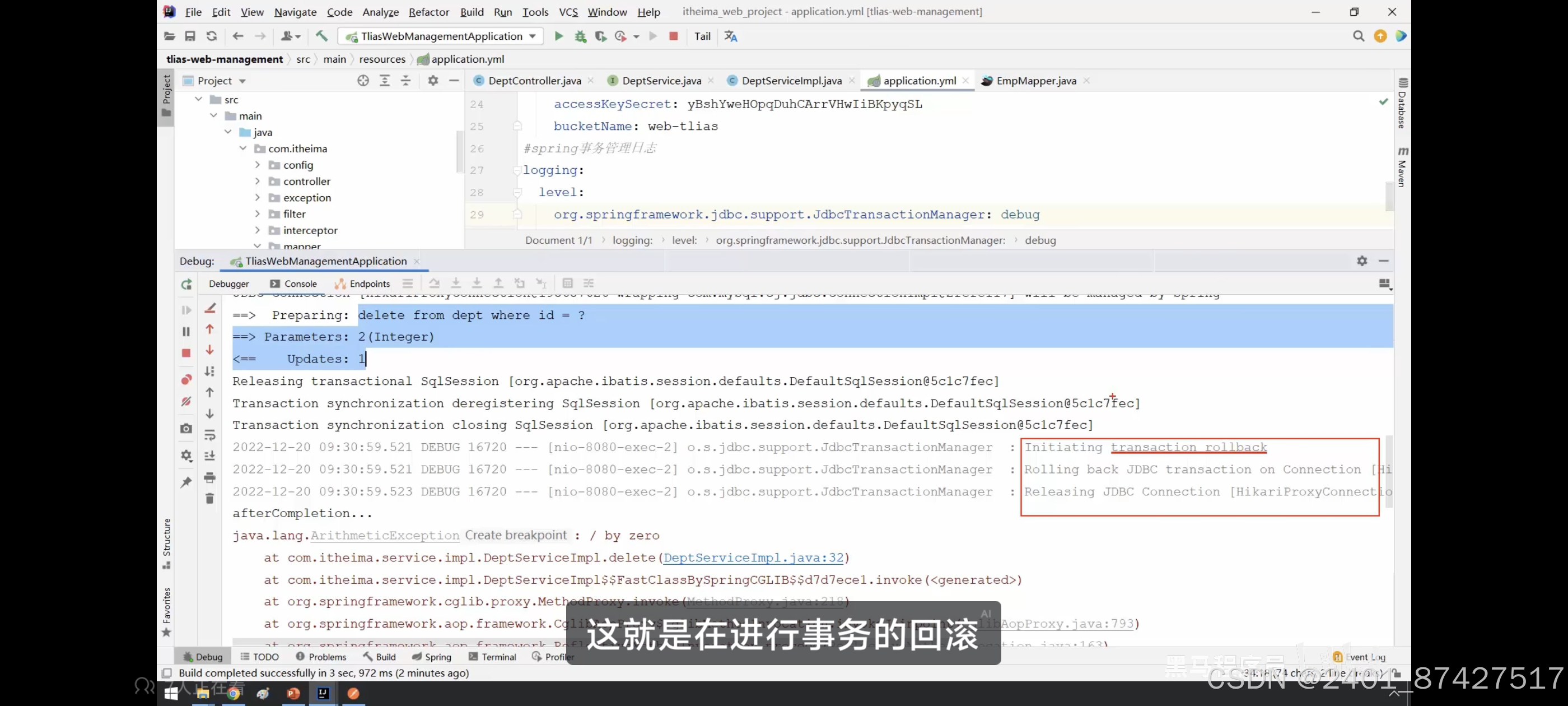Toggle scroll to end of console
Screen dimensions: 1568x706
pyautogui.click(x=209, y=456)
